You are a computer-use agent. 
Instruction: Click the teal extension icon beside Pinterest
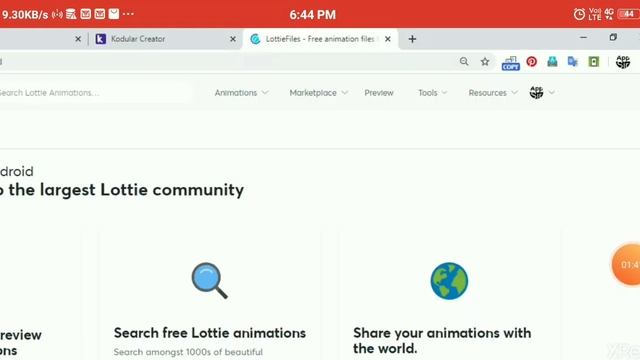(x=552, y=62)
